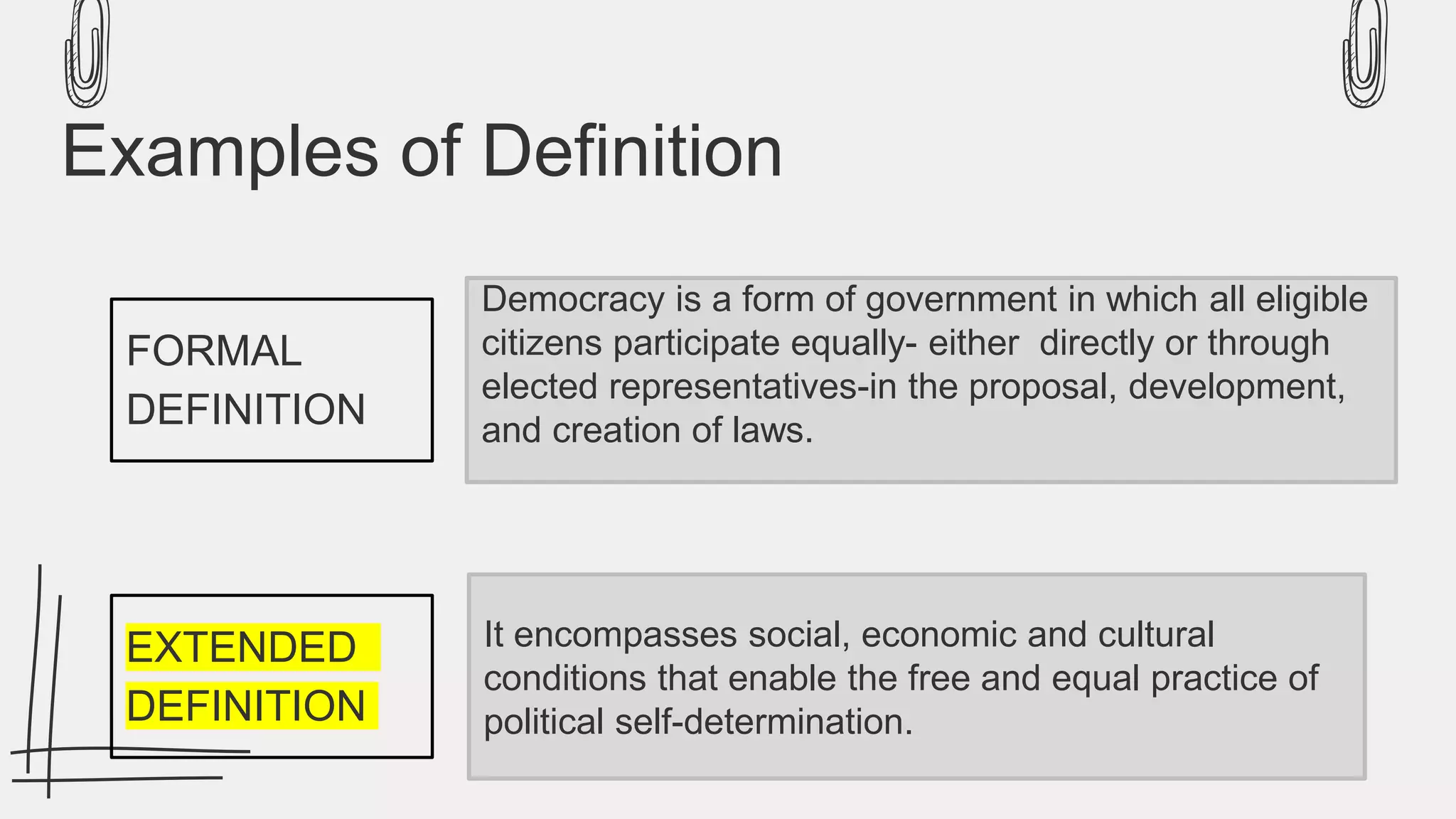Select the "Examples of Definition" slide title
Screen dimensions: 1456x819
[x=422, y=151]
